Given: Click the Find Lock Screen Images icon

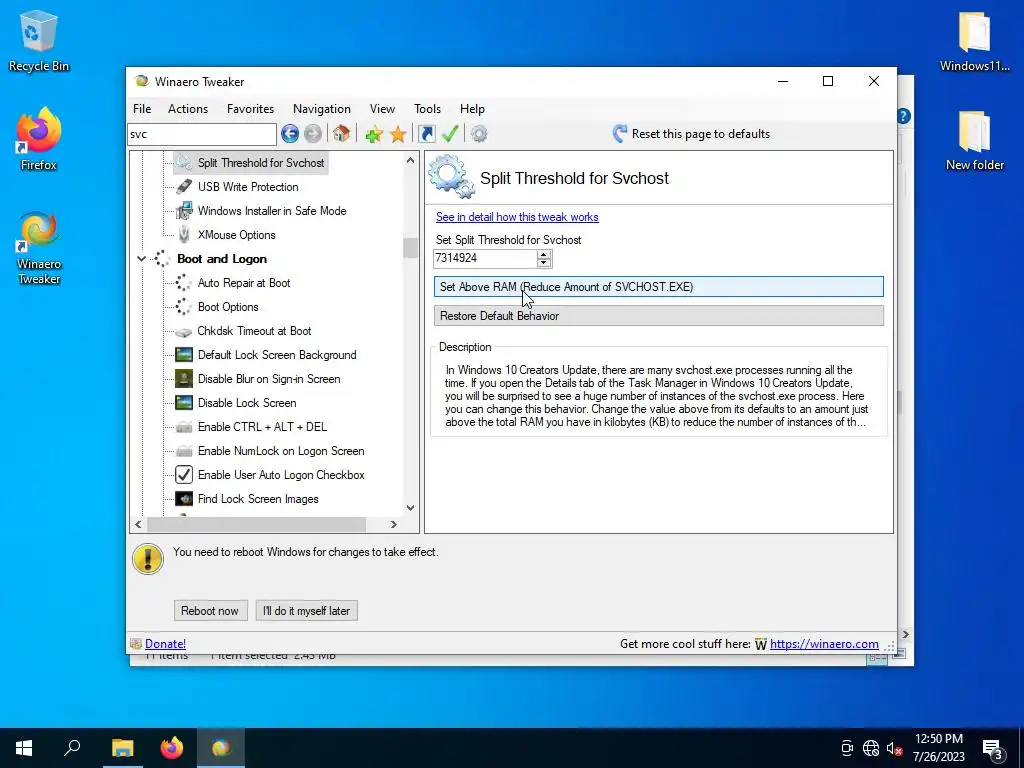Looking at the screenshot, I should 184,499.
